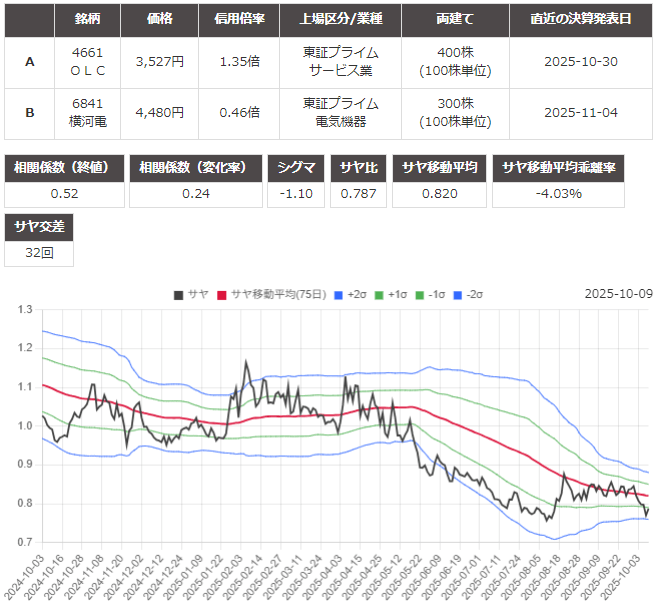Click the 2025-10-09 chart date text
The height and width of the screenshot is (605, 658).
(x=617, y=294)
